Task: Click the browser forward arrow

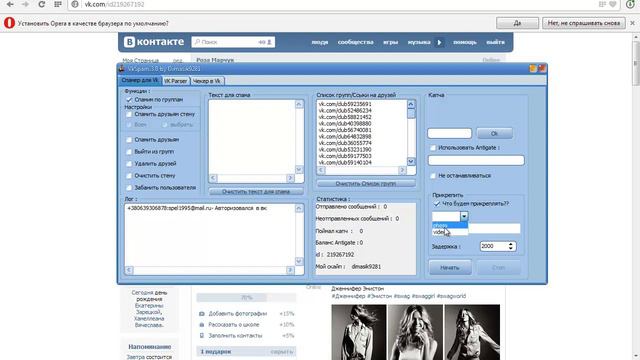Action: coord(25,4)
